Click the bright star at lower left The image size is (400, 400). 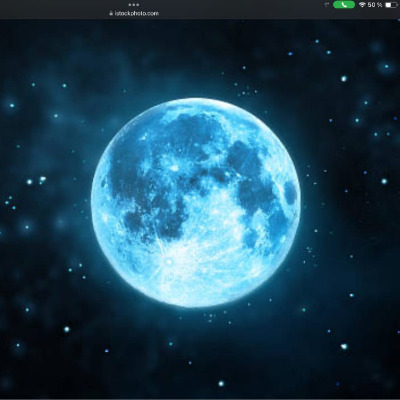pyautogui.click(x=67, y=329)
